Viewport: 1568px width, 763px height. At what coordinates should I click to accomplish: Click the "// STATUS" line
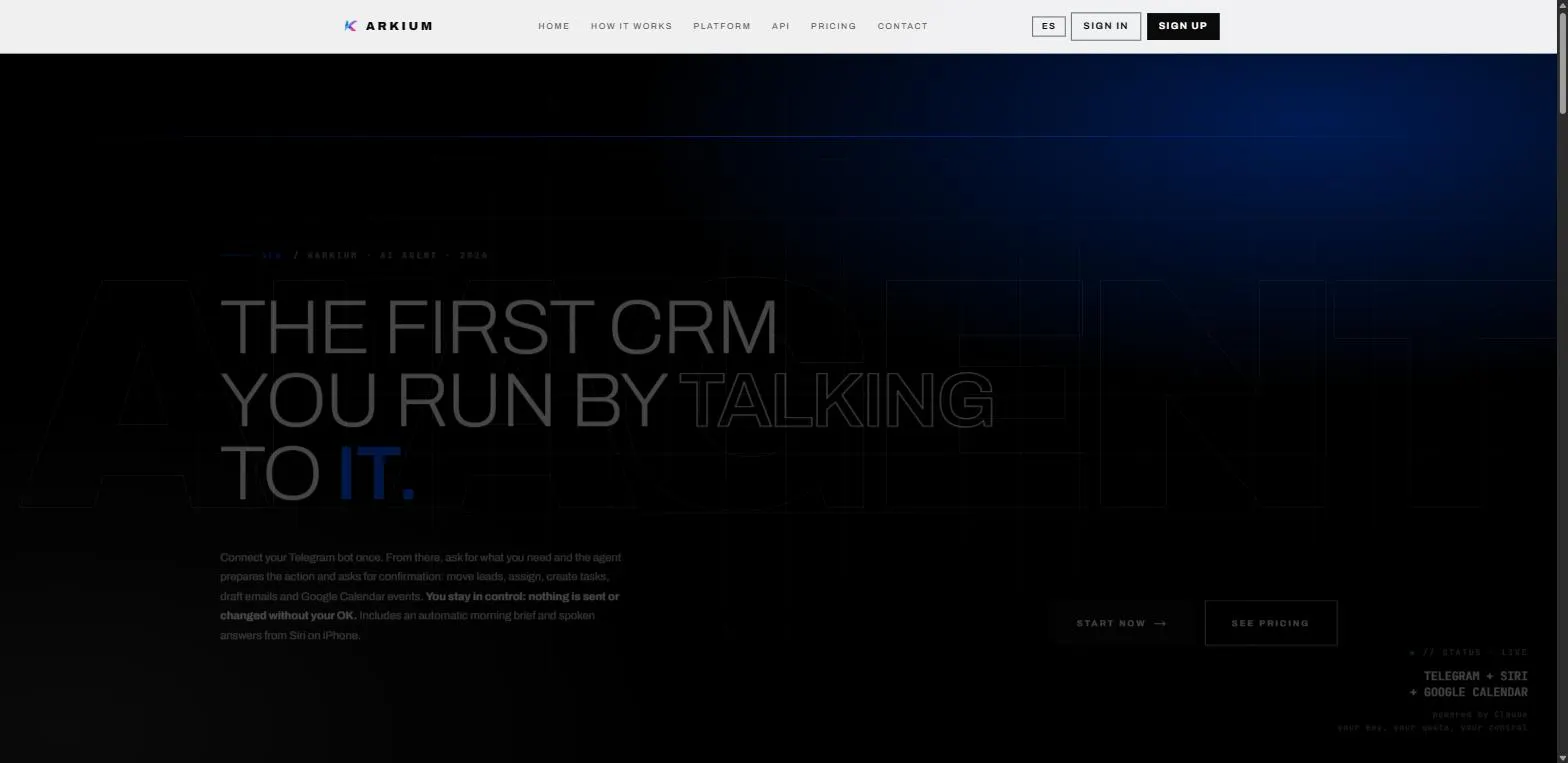(x=1469, y=652)
